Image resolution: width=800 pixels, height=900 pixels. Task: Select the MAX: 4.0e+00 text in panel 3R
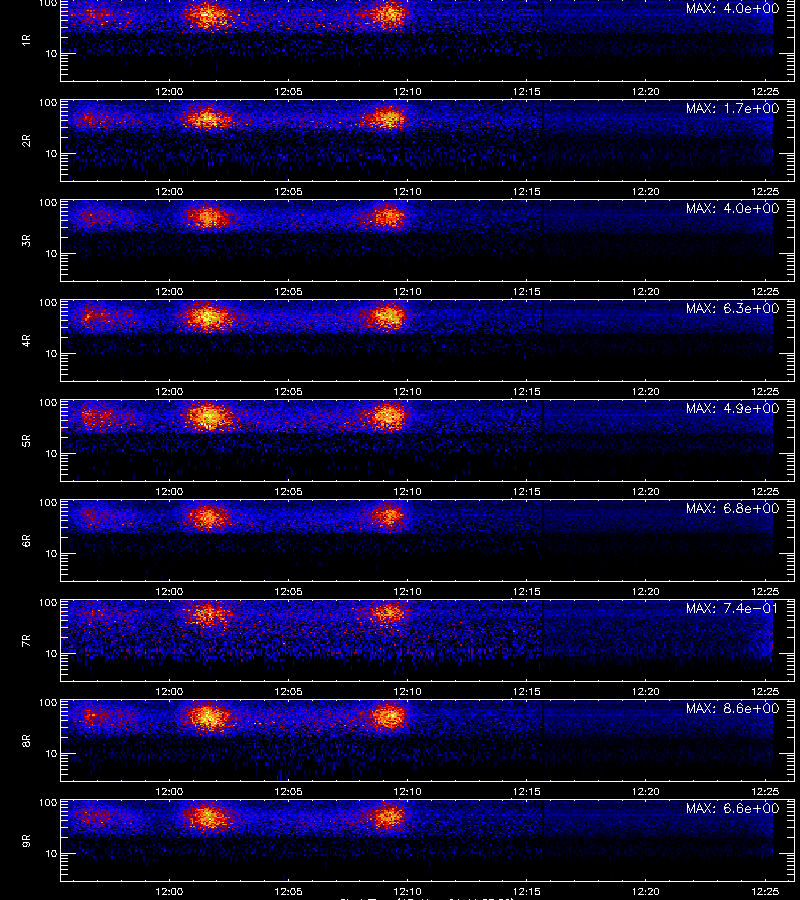(x=732, y=208)
